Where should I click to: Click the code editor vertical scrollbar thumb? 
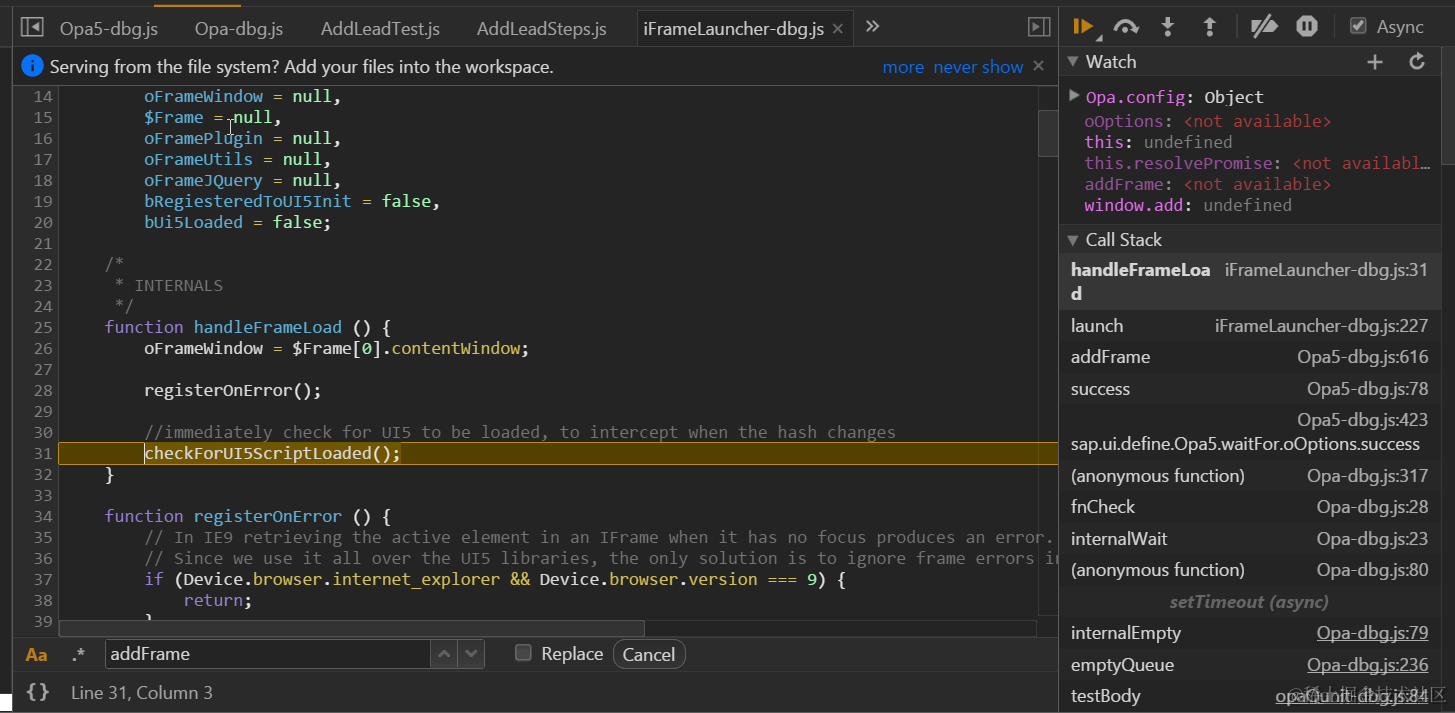tap(1048, 132)
